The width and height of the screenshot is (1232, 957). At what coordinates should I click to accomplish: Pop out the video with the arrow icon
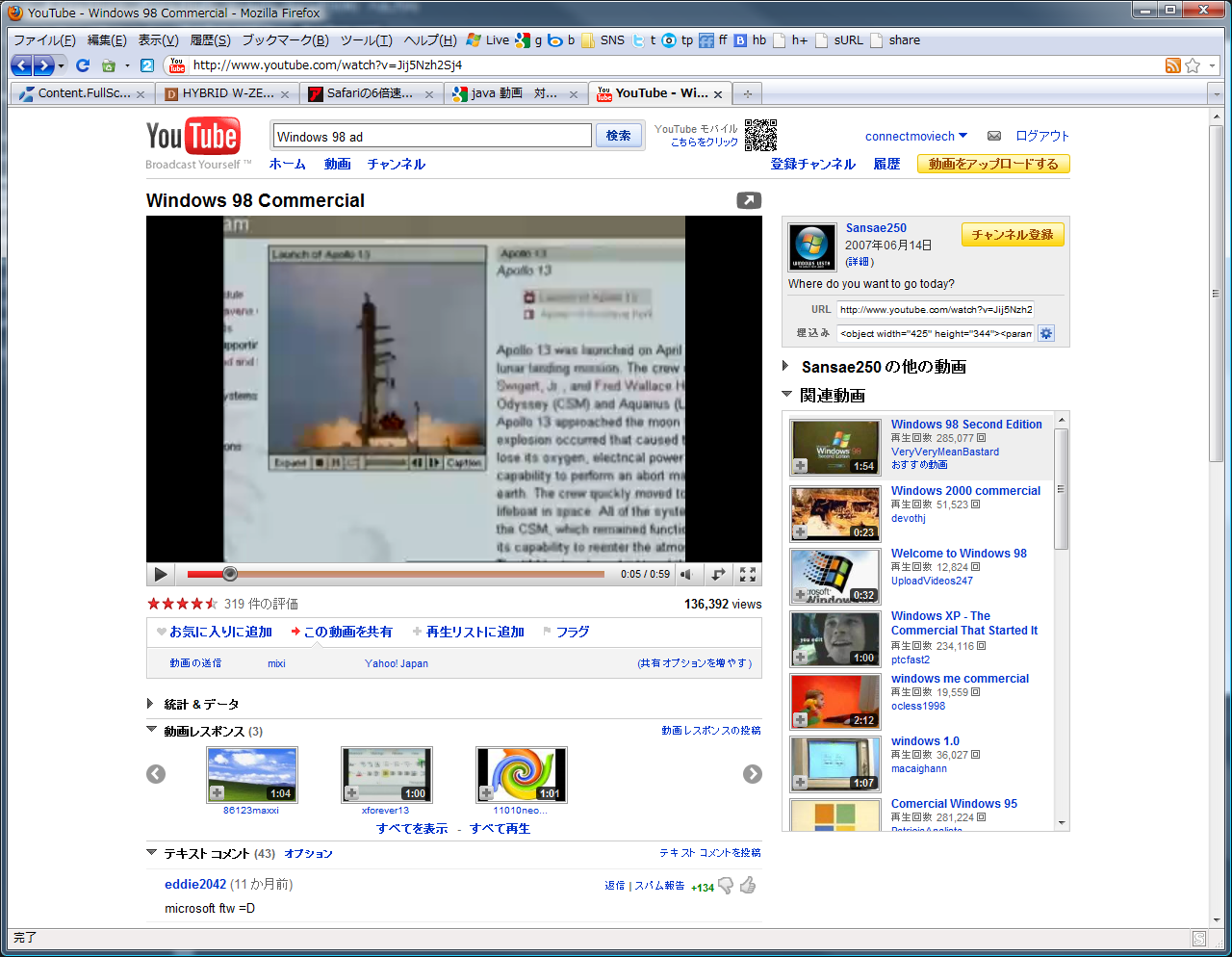(749, 200)
